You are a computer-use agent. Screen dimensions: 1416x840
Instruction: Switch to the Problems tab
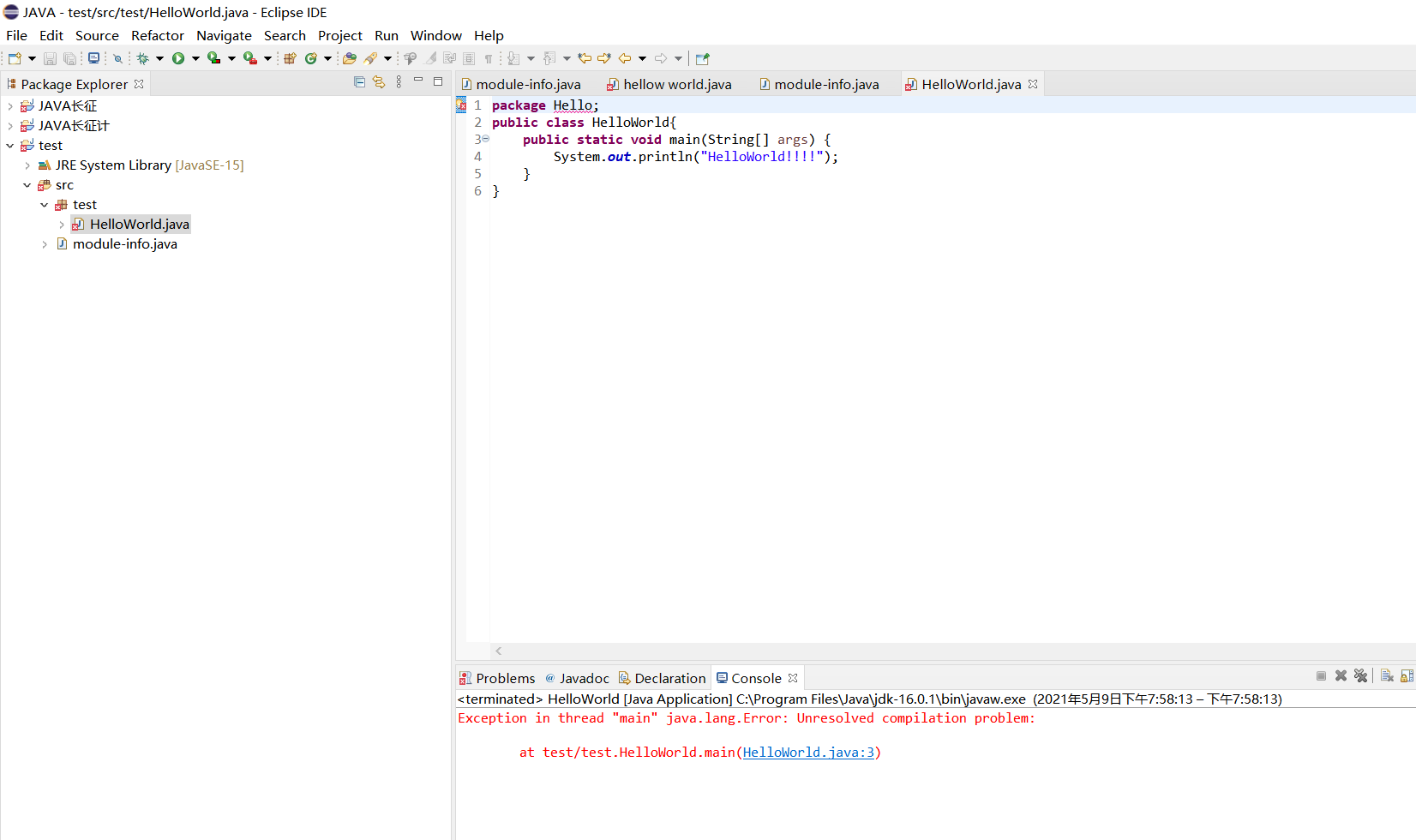(504, 677)
